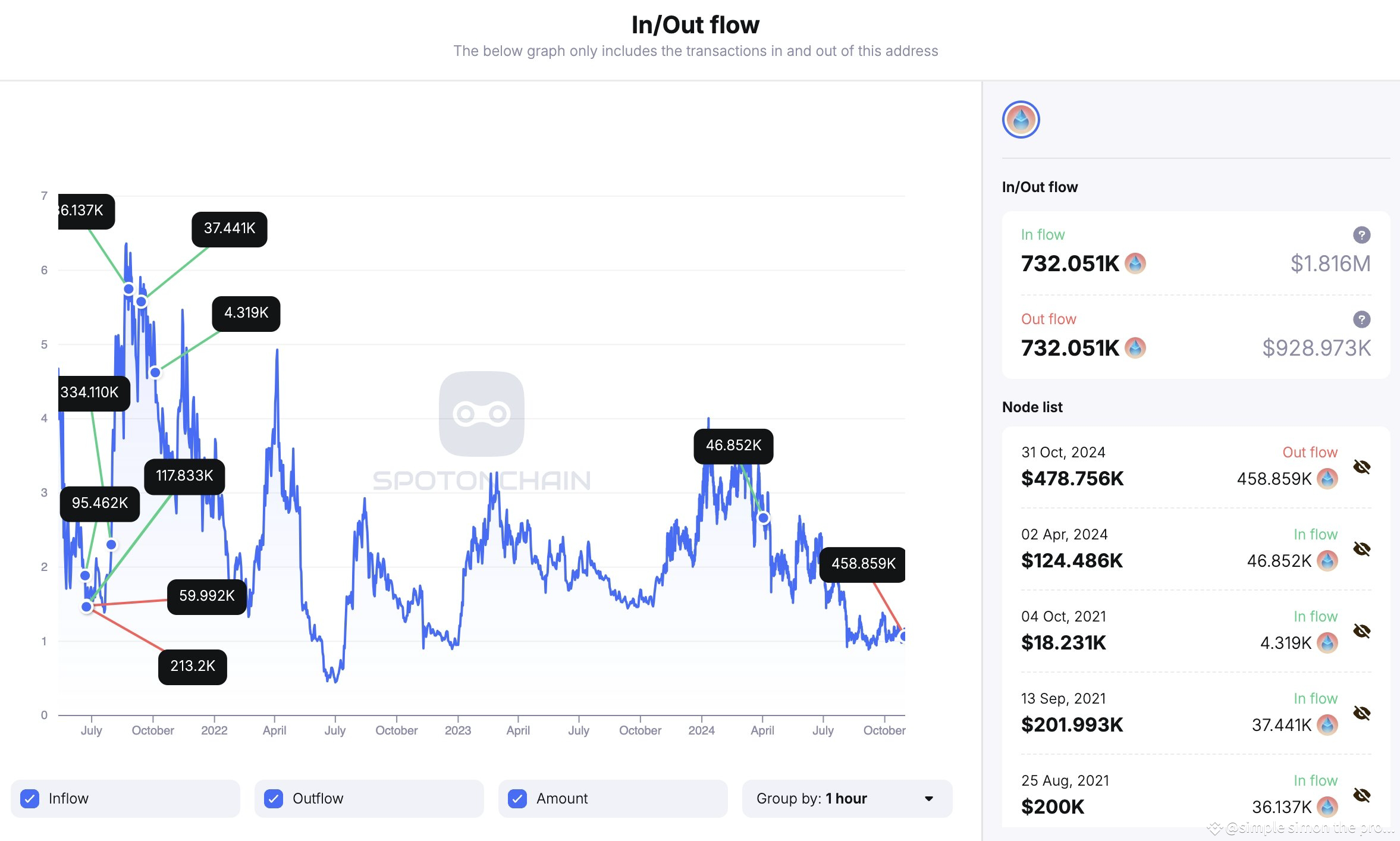Click the In flow help question-mark icon
Image resolution: width=1400 pixels, height=841 pixels.
point(1361,235)
